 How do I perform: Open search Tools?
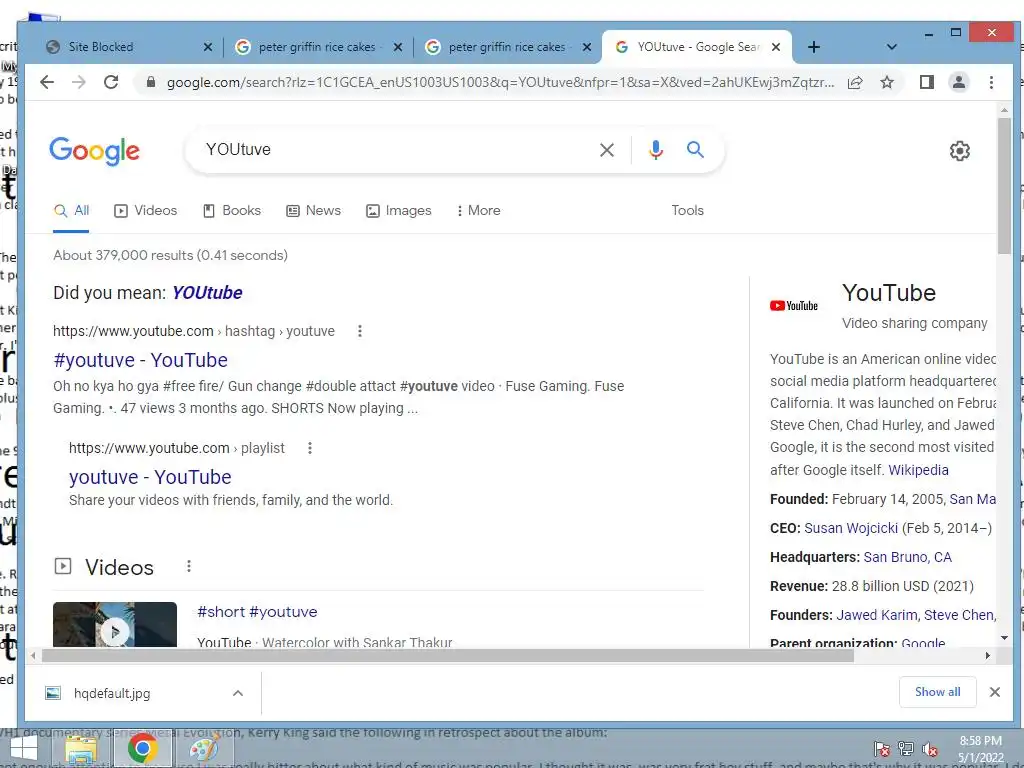688,211
